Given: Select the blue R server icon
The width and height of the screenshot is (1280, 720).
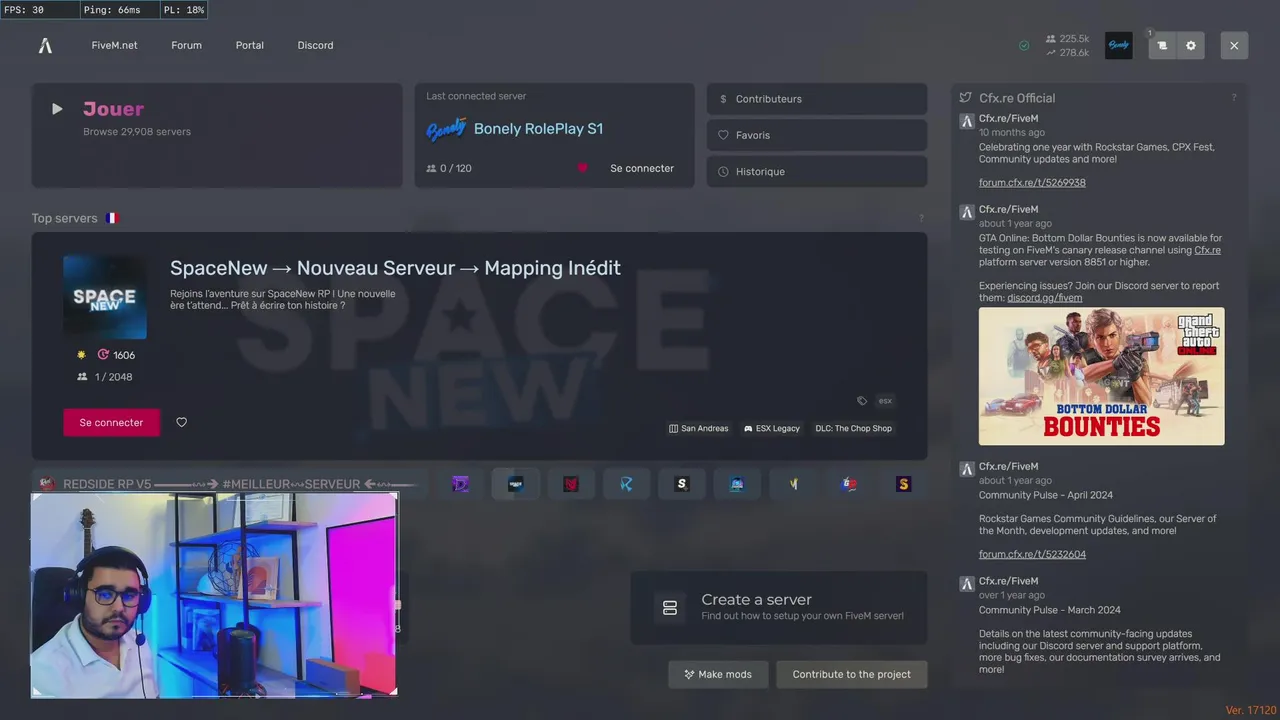Looking at the screenshot, I should [x=626, y=484].
